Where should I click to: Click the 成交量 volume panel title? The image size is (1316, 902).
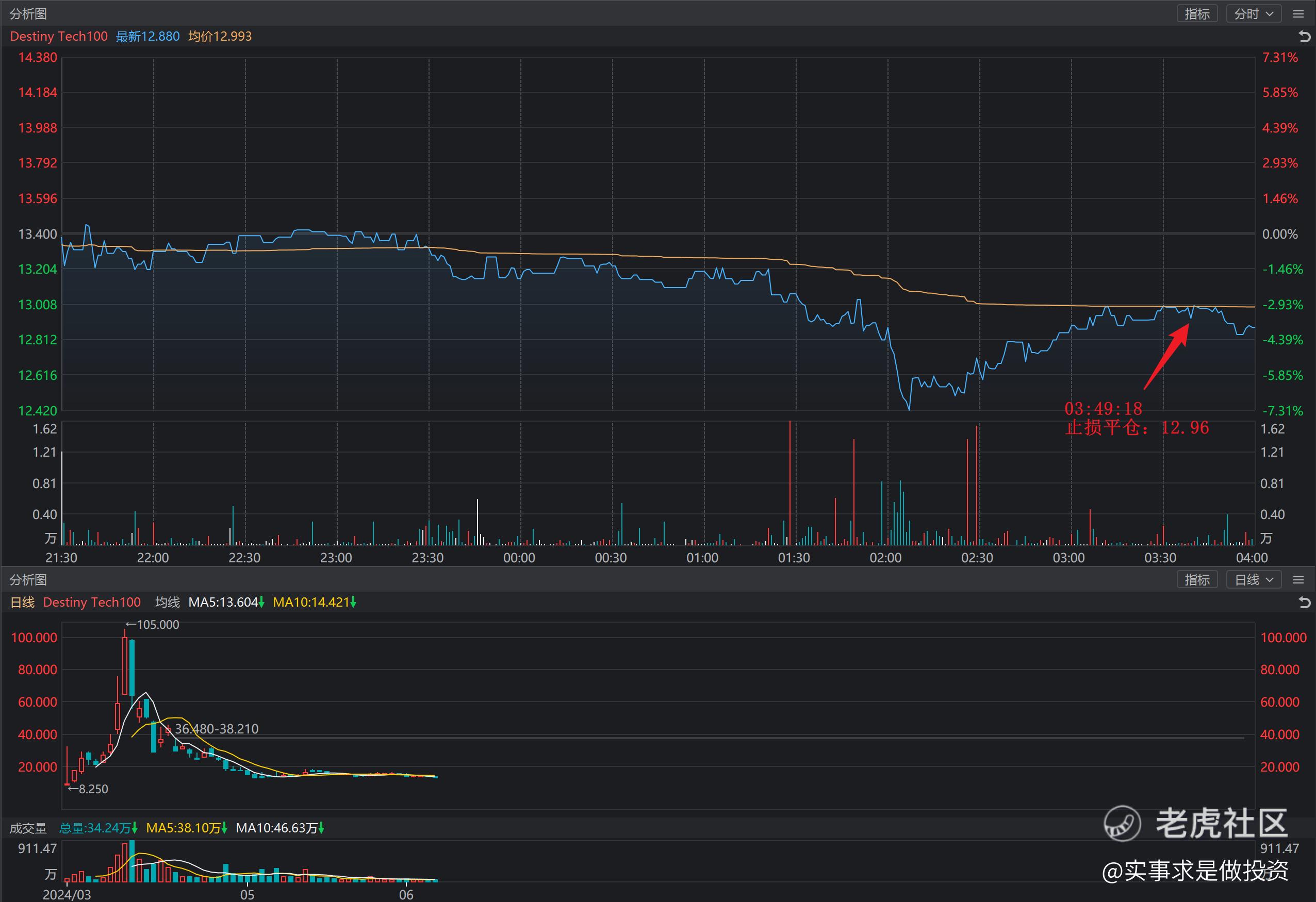[28, 828]
